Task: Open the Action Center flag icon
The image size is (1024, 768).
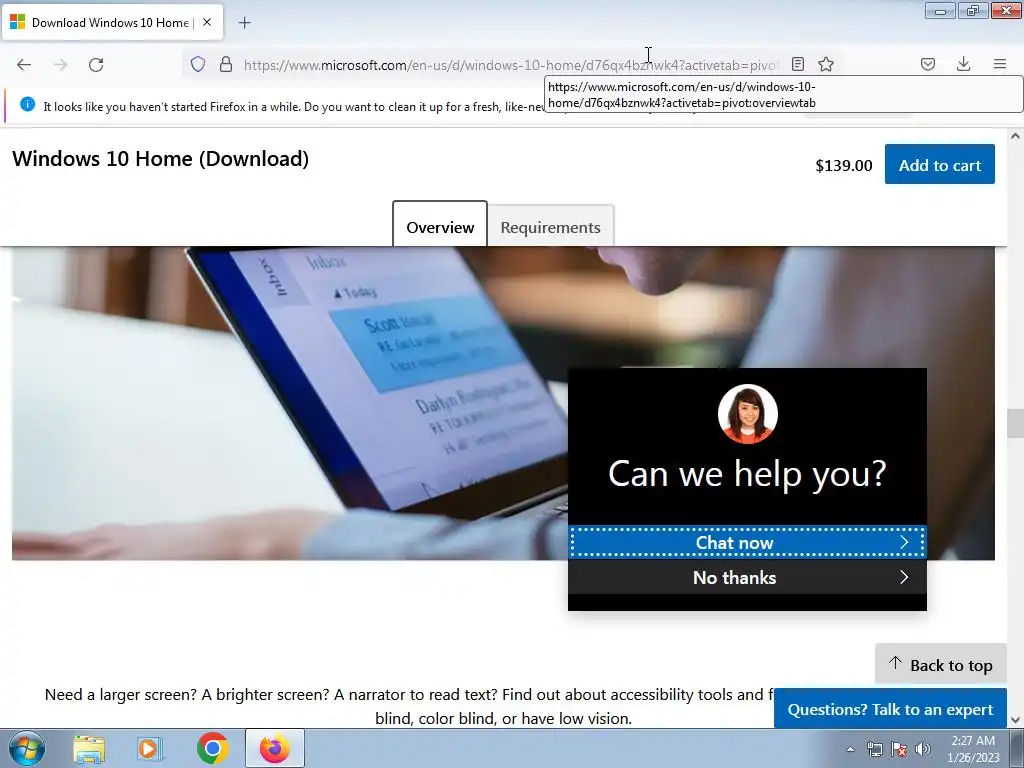Action: click(899, 749)
